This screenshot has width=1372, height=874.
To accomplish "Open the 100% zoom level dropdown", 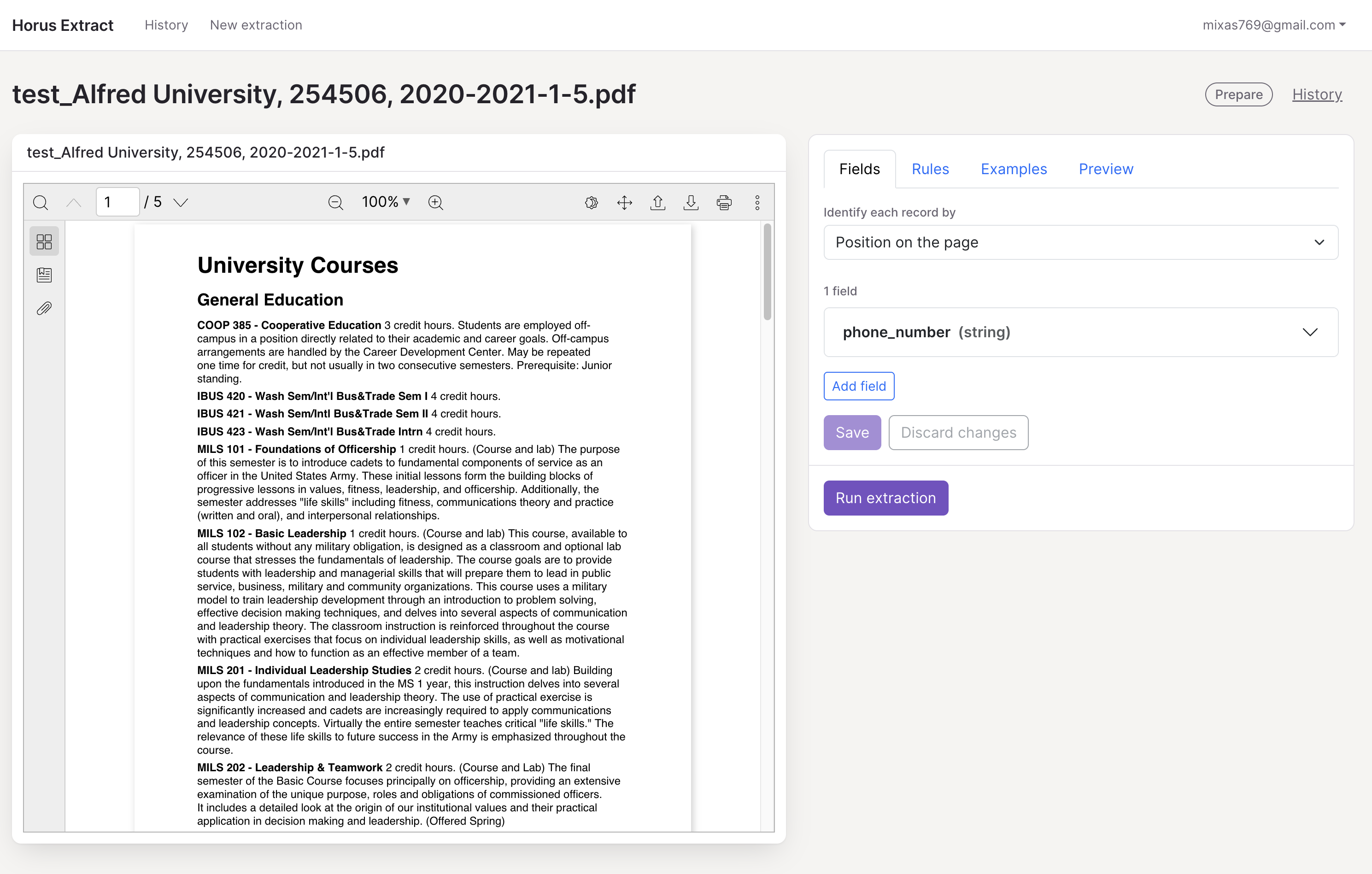I will [x=386, y=202].
